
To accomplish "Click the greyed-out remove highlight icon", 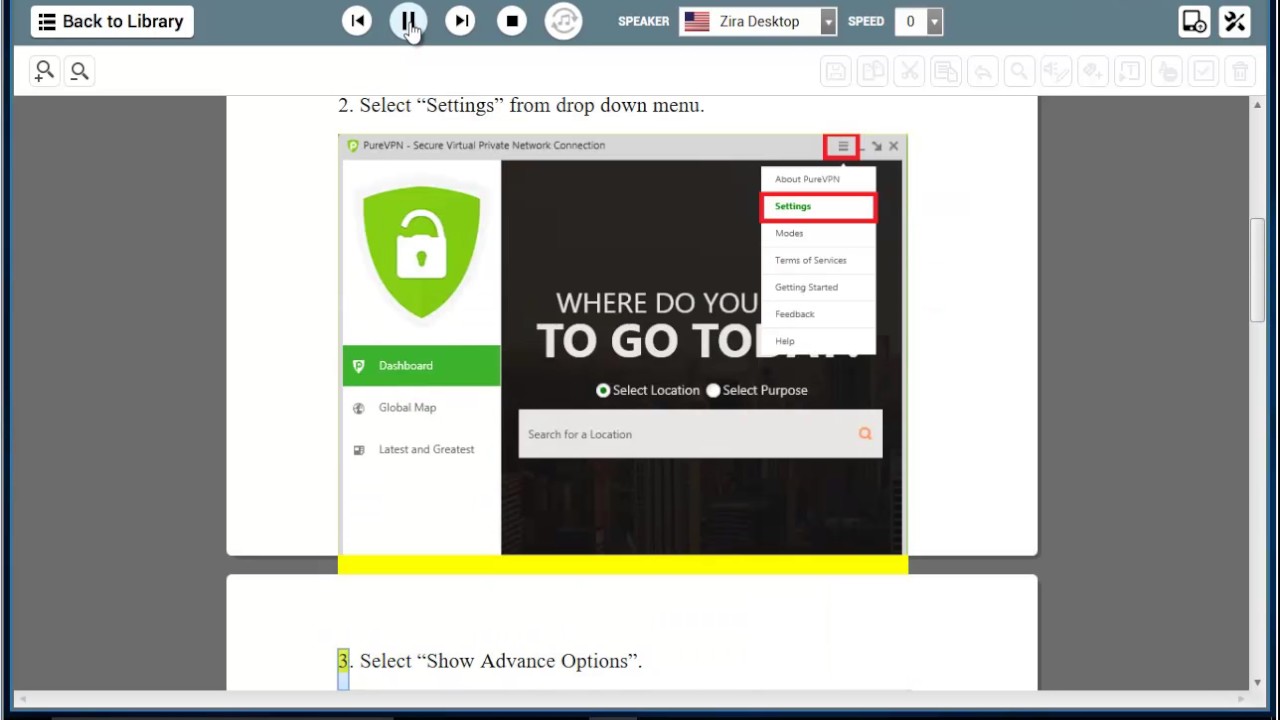I will coord(1166,71).
